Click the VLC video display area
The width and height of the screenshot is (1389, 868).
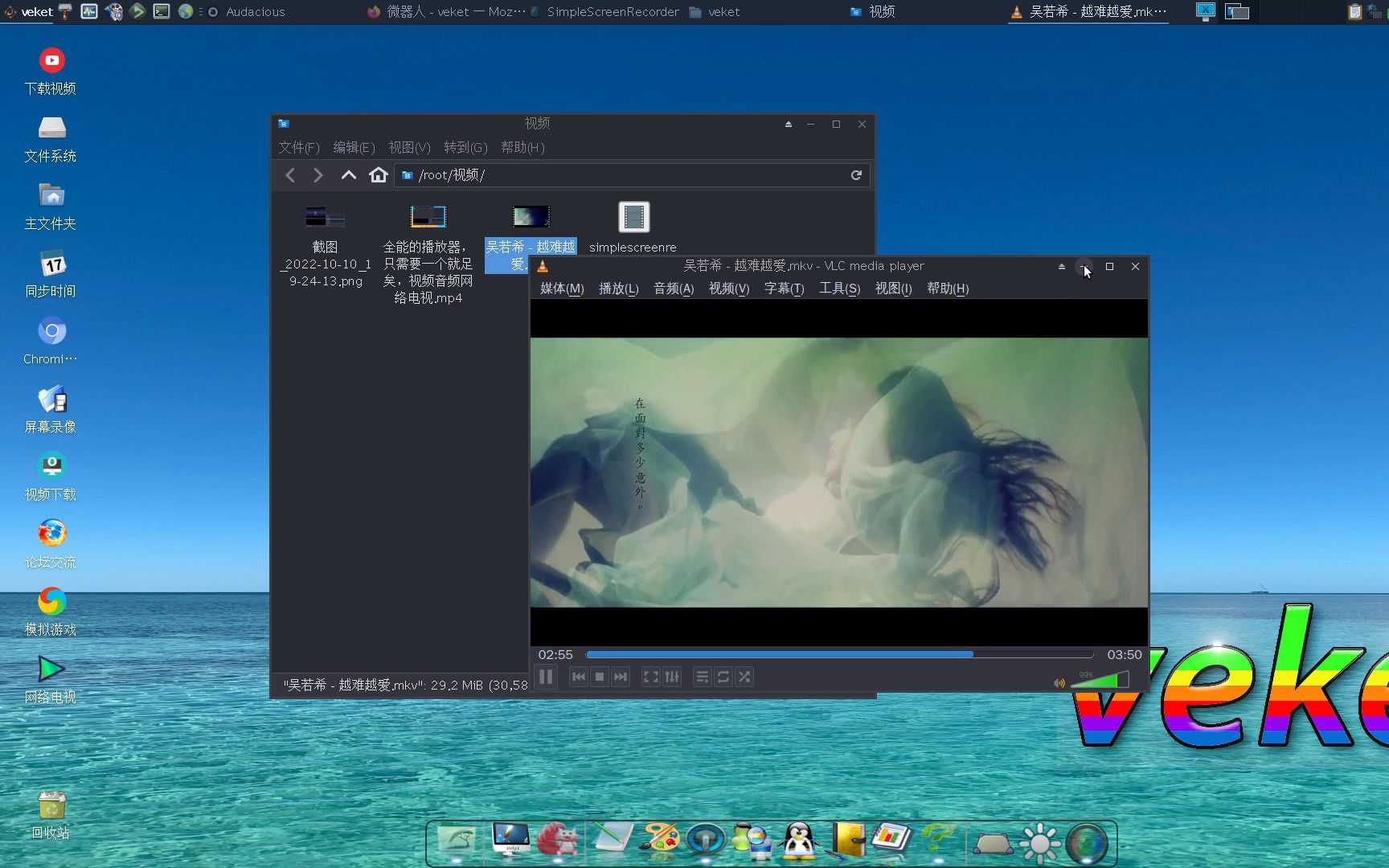[839, 473]
